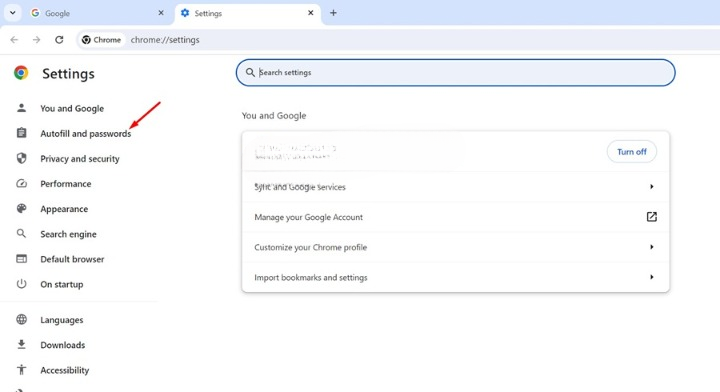Open Autofill and passwords section
Image resolution: width=720 pixels, height=392 pixels.
coord(85,134)
